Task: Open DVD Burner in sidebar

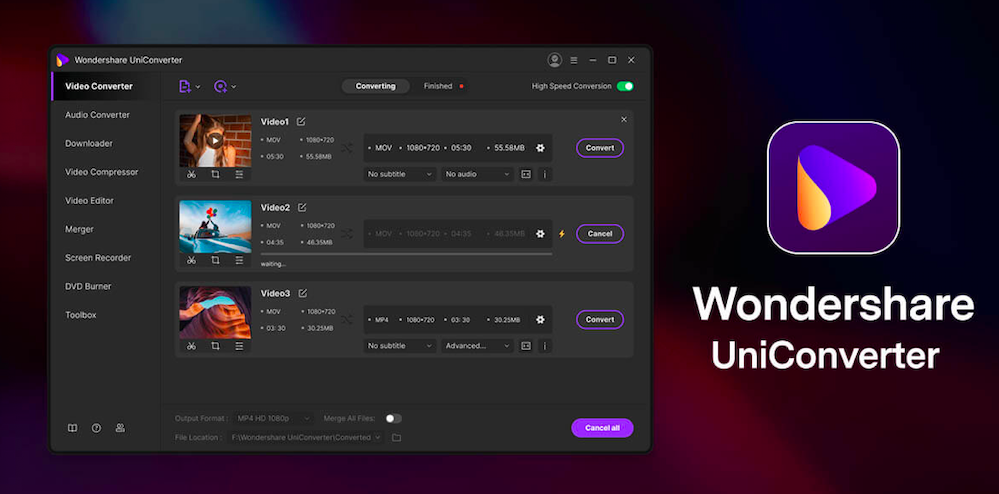Action: [x=89, y=287]
